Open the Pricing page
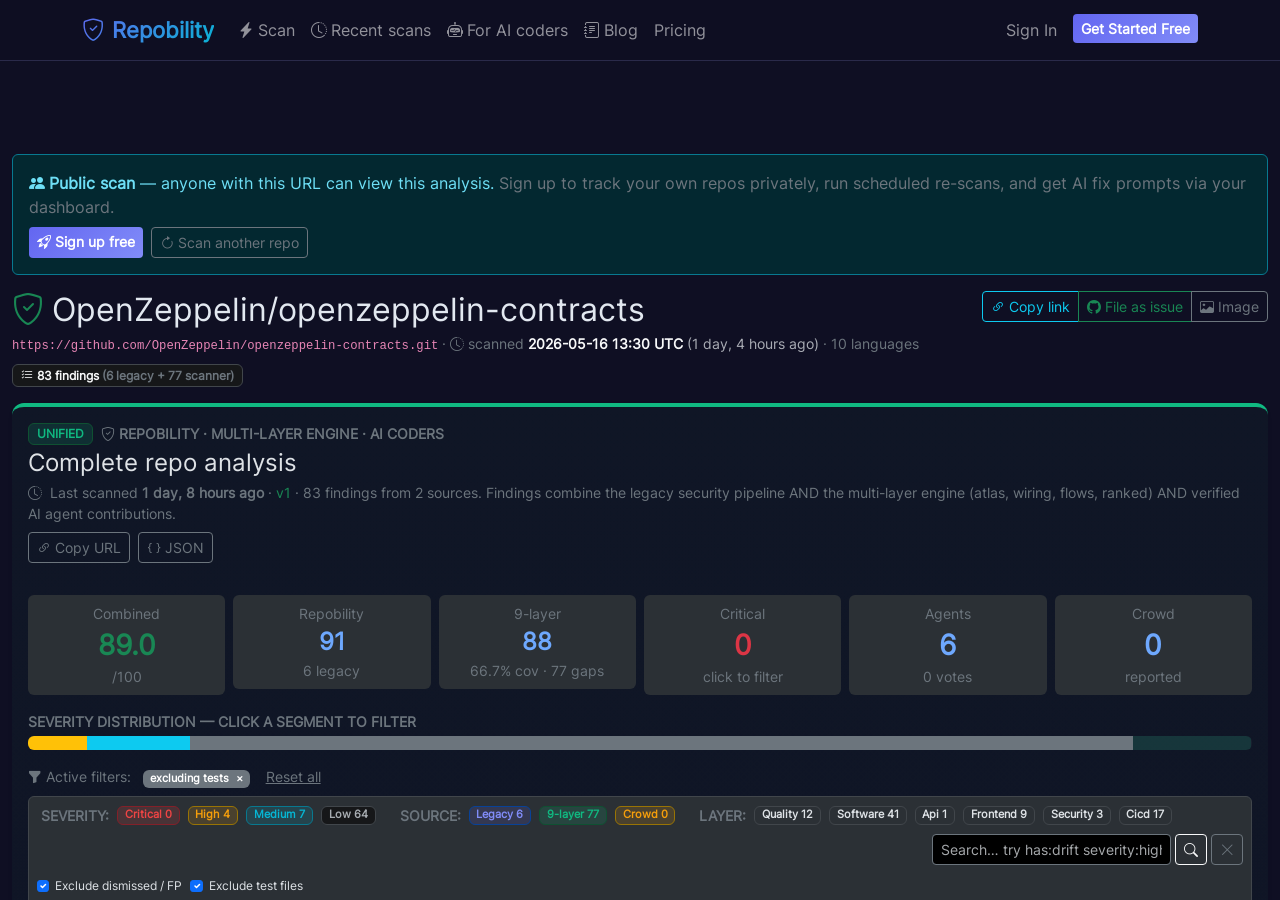This screenshot has width=1280, height=900. click(680, 30)
